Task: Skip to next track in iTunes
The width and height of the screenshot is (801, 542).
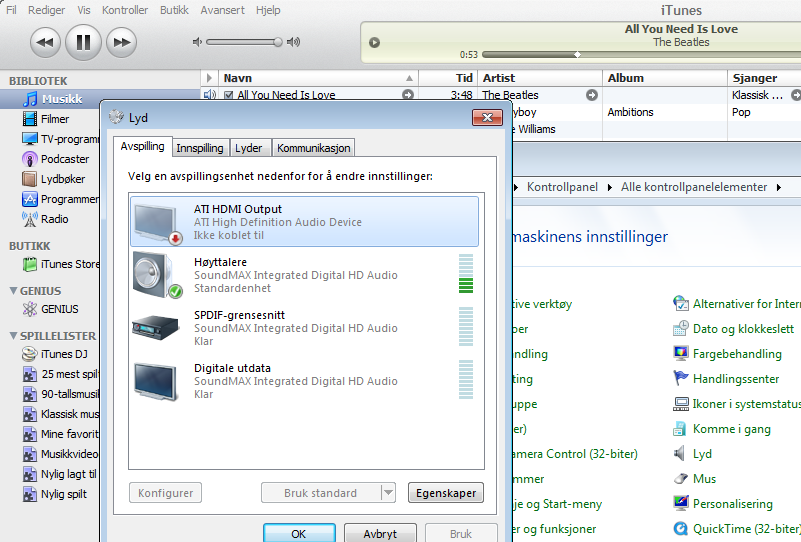Action: click(122, 42)
